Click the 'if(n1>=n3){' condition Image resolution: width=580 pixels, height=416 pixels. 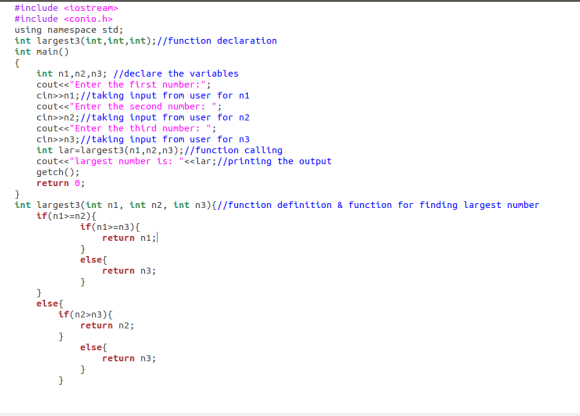click(110, 227)
